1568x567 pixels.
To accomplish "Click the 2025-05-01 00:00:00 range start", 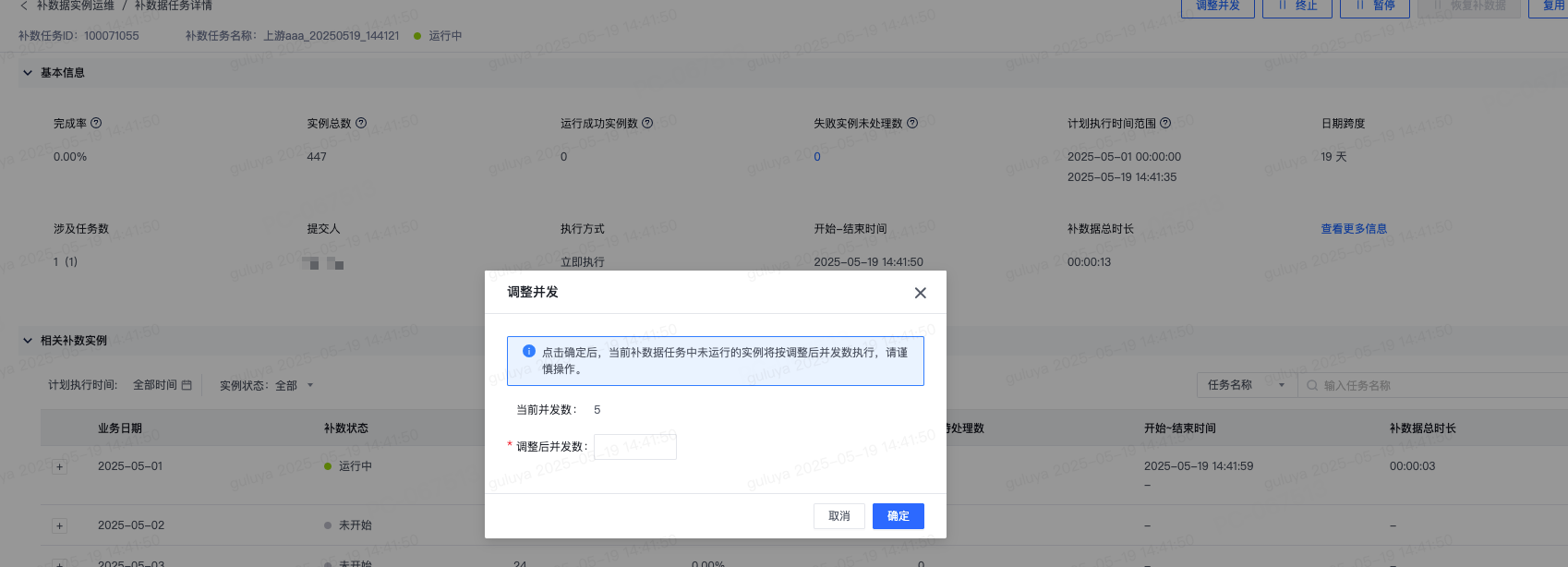I will coord(1124,157).
